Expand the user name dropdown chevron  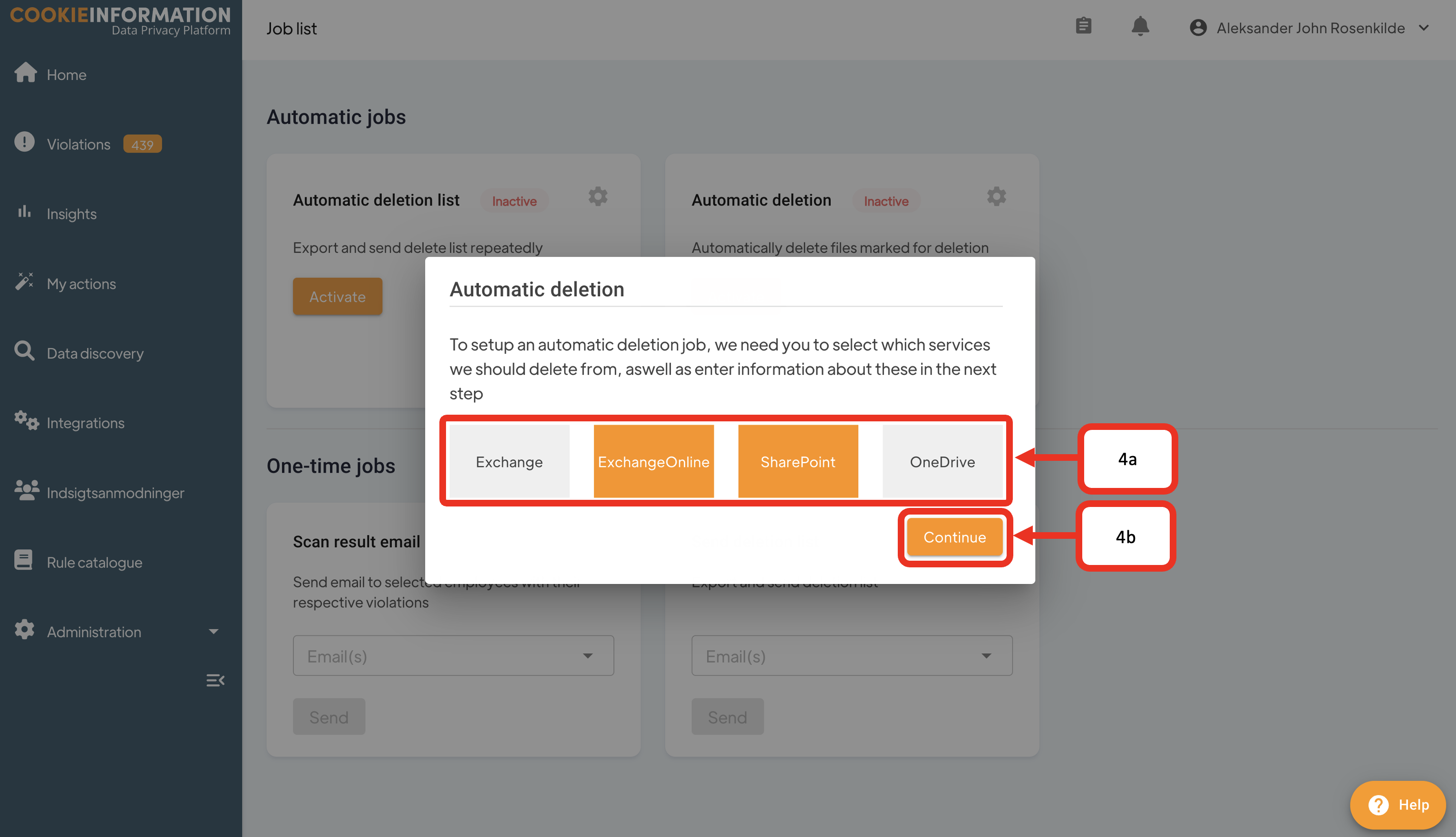pos(1424,28)
